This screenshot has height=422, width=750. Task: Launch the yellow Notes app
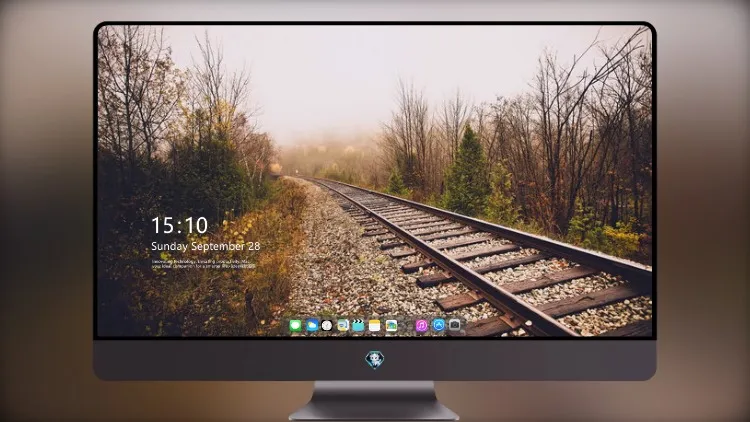pyautogui.click(x=375, y=326)
